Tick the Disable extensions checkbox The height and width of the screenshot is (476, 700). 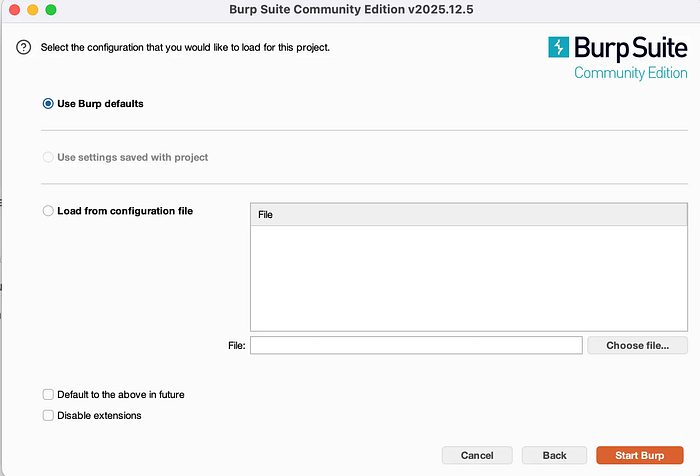[48, 415]
